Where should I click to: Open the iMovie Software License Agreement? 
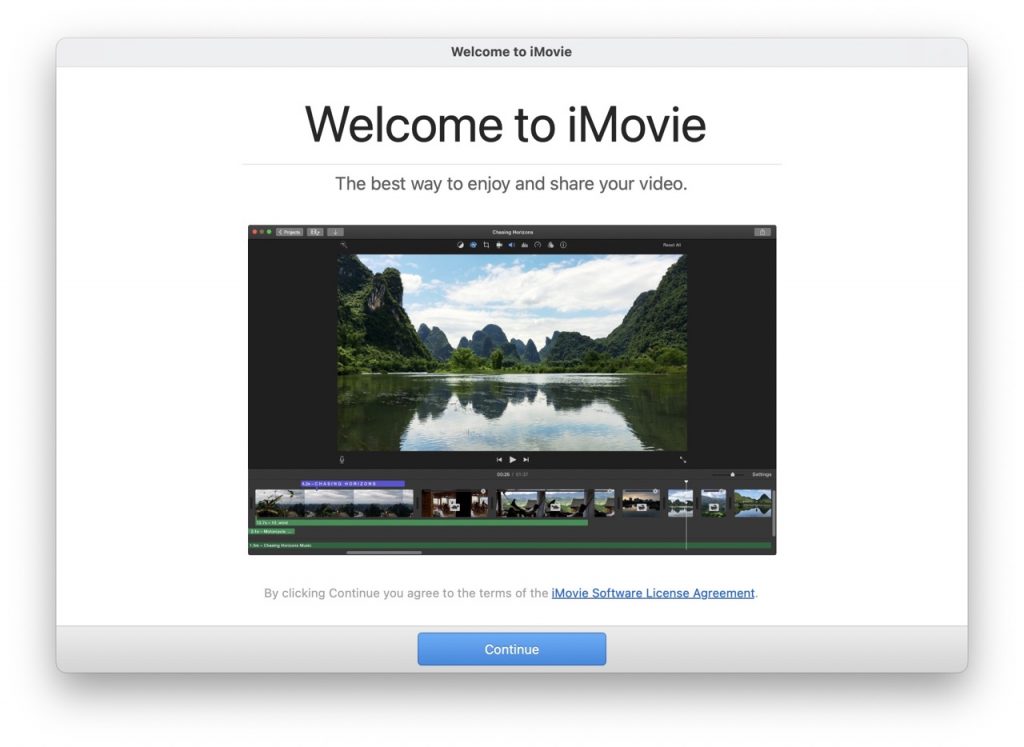654,592
